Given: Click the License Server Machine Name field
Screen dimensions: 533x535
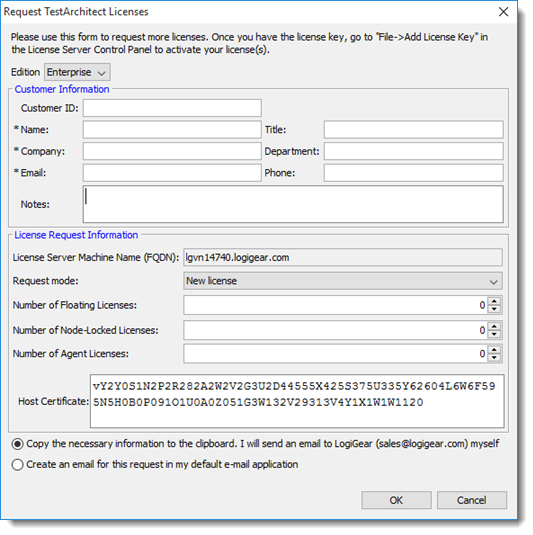Looking at the screenshot, I should click(343, 257).
